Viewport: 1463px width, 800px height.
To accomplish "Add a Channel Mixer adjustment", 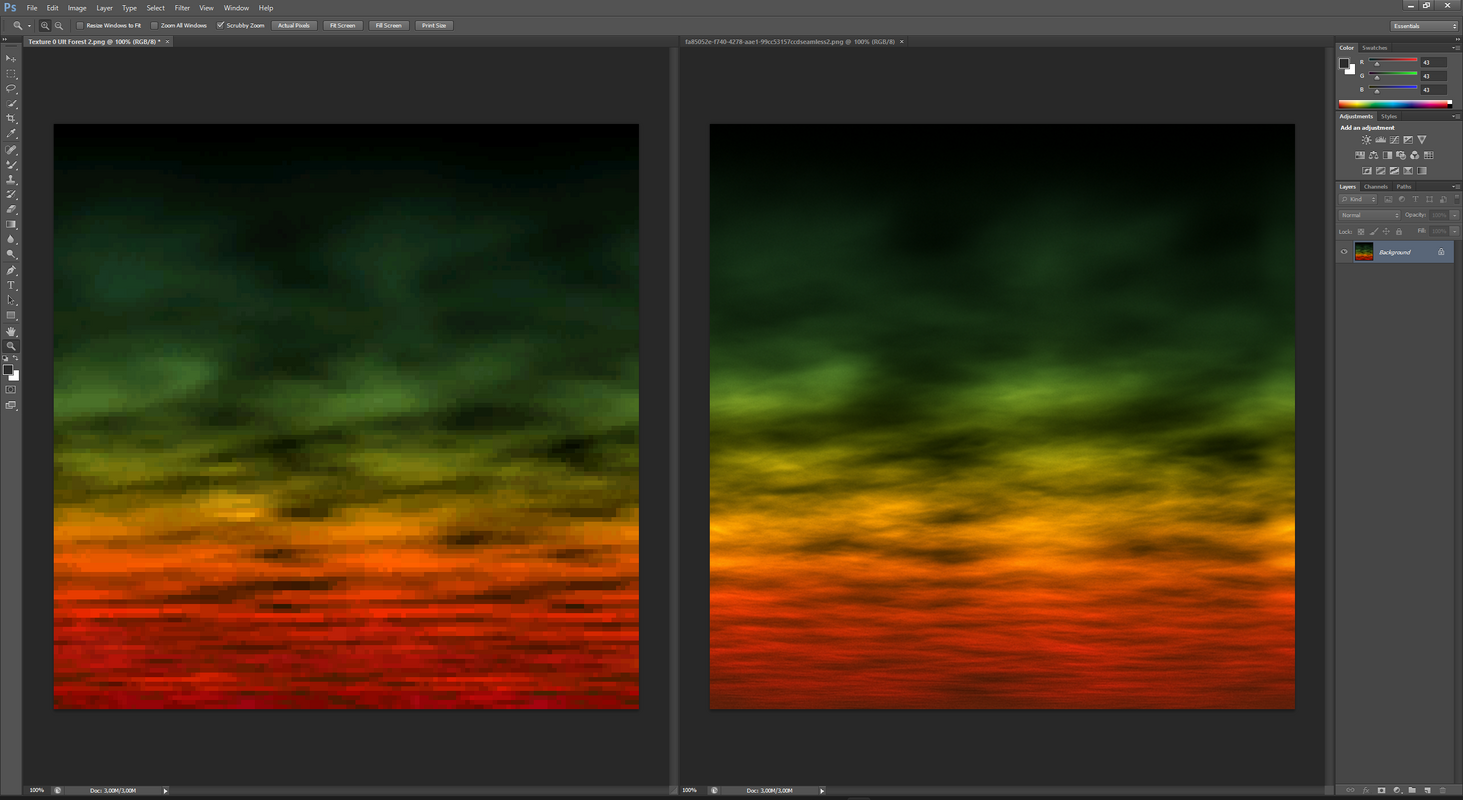I will pos(1415,155).
